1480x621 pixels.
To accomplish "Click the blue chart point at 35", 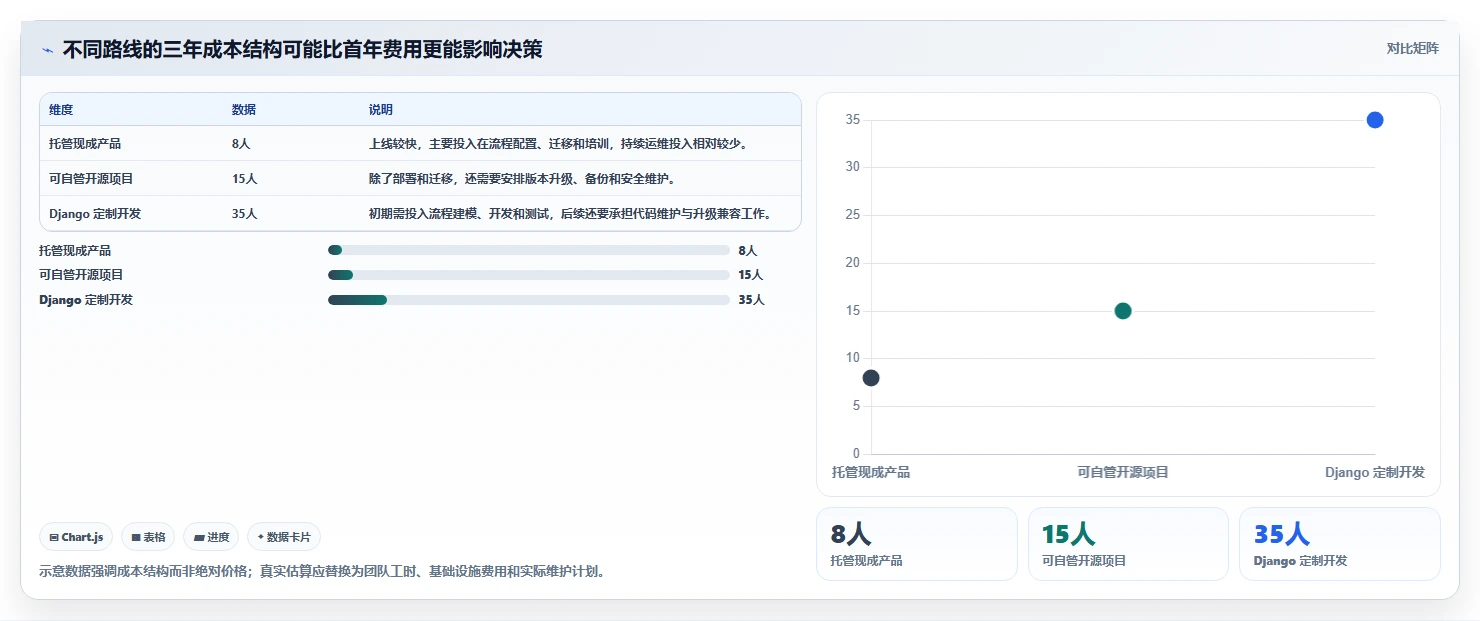I will [1375, 120].
